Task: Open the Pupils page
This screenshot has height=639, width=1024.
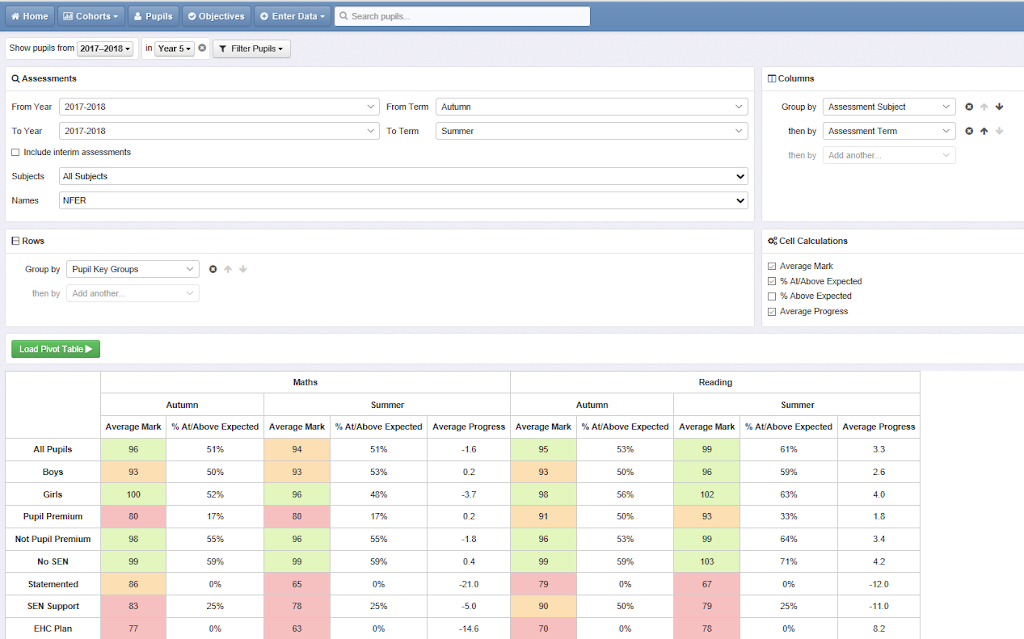Action: pos(153,16)
